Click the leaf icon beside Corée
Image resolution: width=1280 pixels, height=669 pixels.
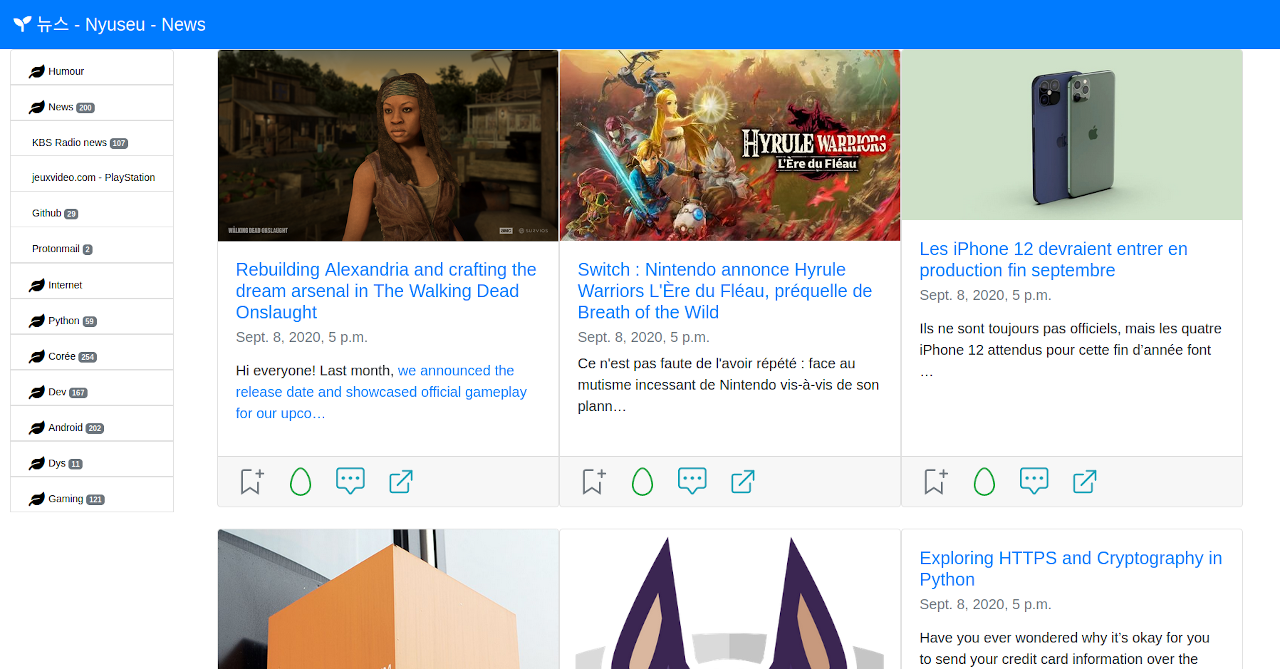coord(37,357)
